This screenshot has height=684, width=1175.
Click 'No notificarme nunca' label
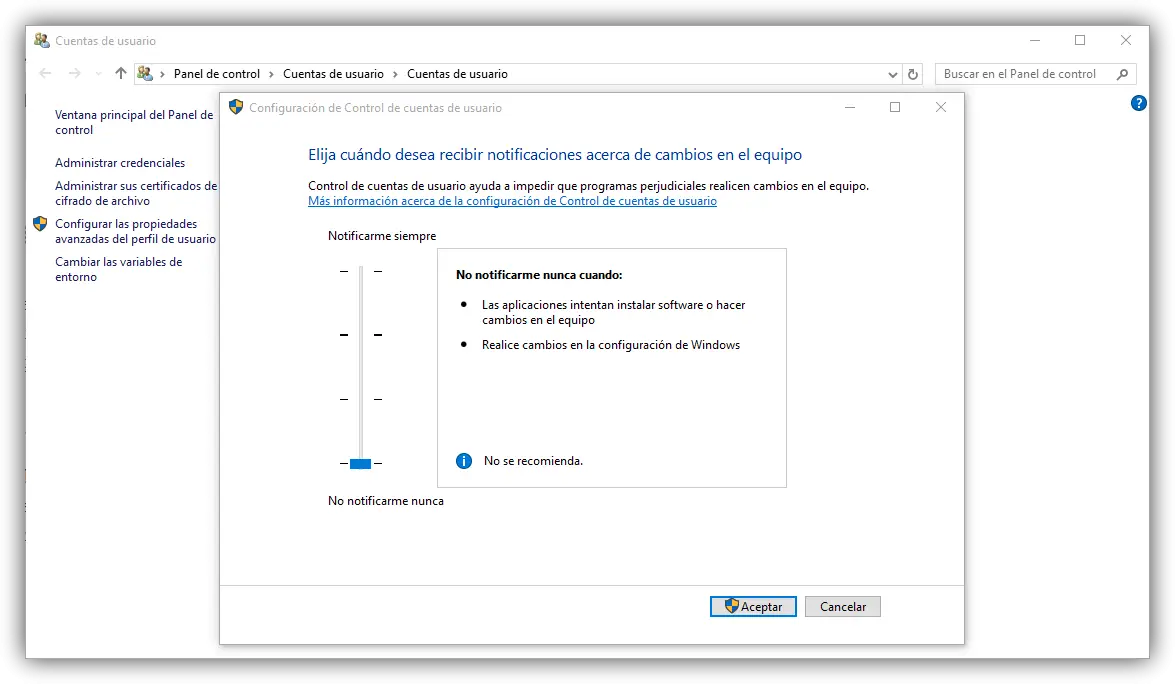[386, 500]
